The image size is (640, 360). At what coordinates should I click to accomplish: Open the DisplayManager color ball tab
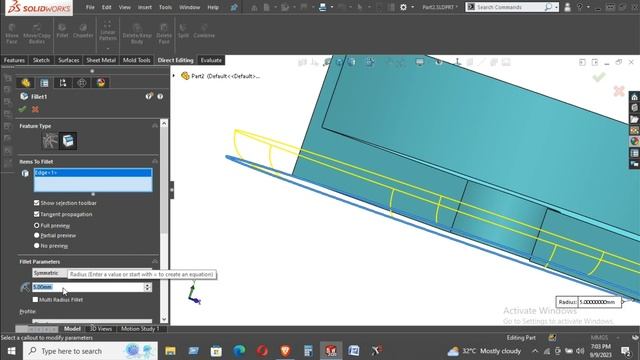click(101, 83)
